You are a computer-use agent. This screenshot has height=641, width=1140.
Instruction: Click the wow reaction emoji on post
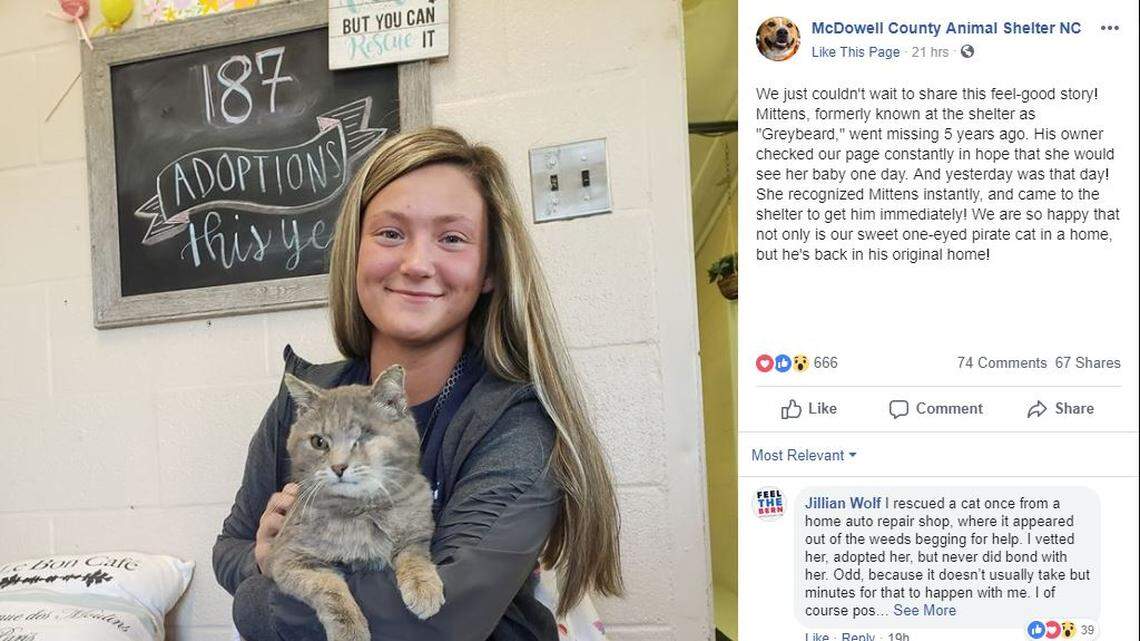click(800, 363)
